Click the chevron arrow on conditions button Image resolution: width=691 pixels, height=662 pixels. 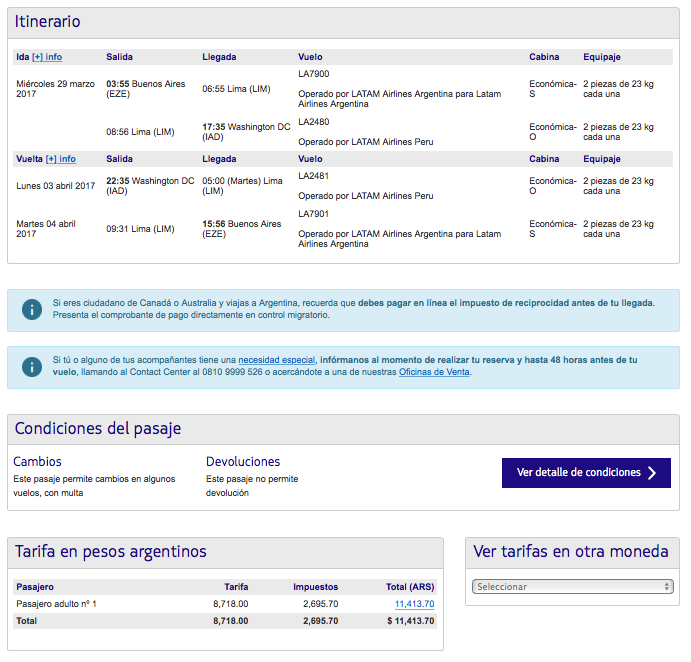tap(652, 473)
